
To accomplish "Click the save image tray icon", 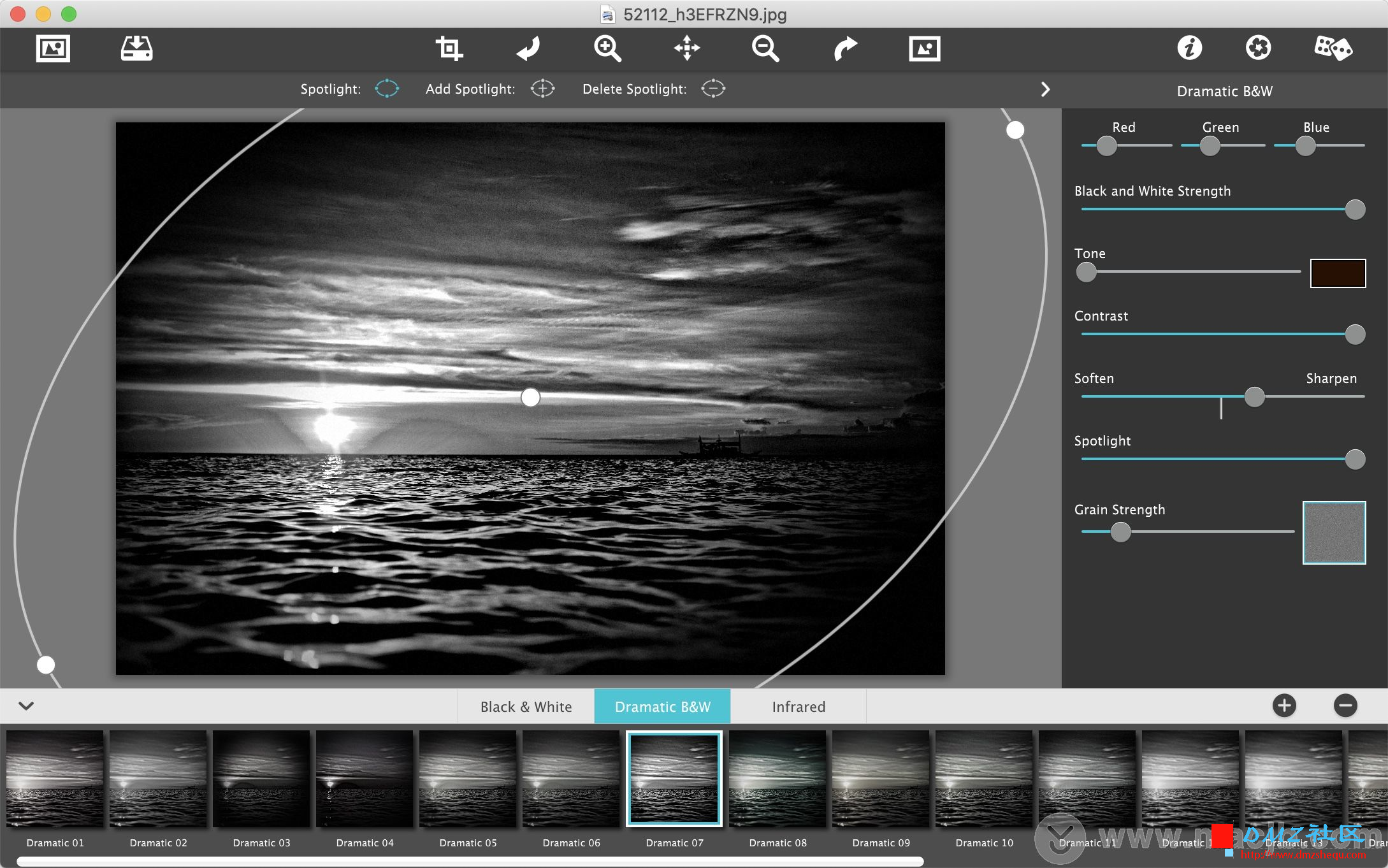I will (x=137, y=48).
